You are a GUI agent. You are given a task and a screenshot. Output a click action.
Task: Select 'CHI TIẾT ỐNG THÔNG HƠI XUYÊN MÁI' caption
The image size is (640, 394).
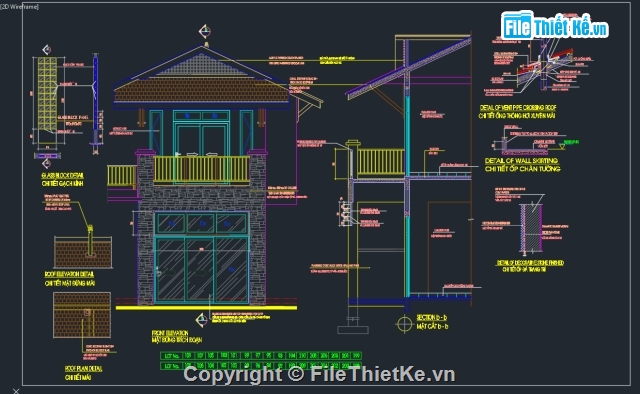517,116
